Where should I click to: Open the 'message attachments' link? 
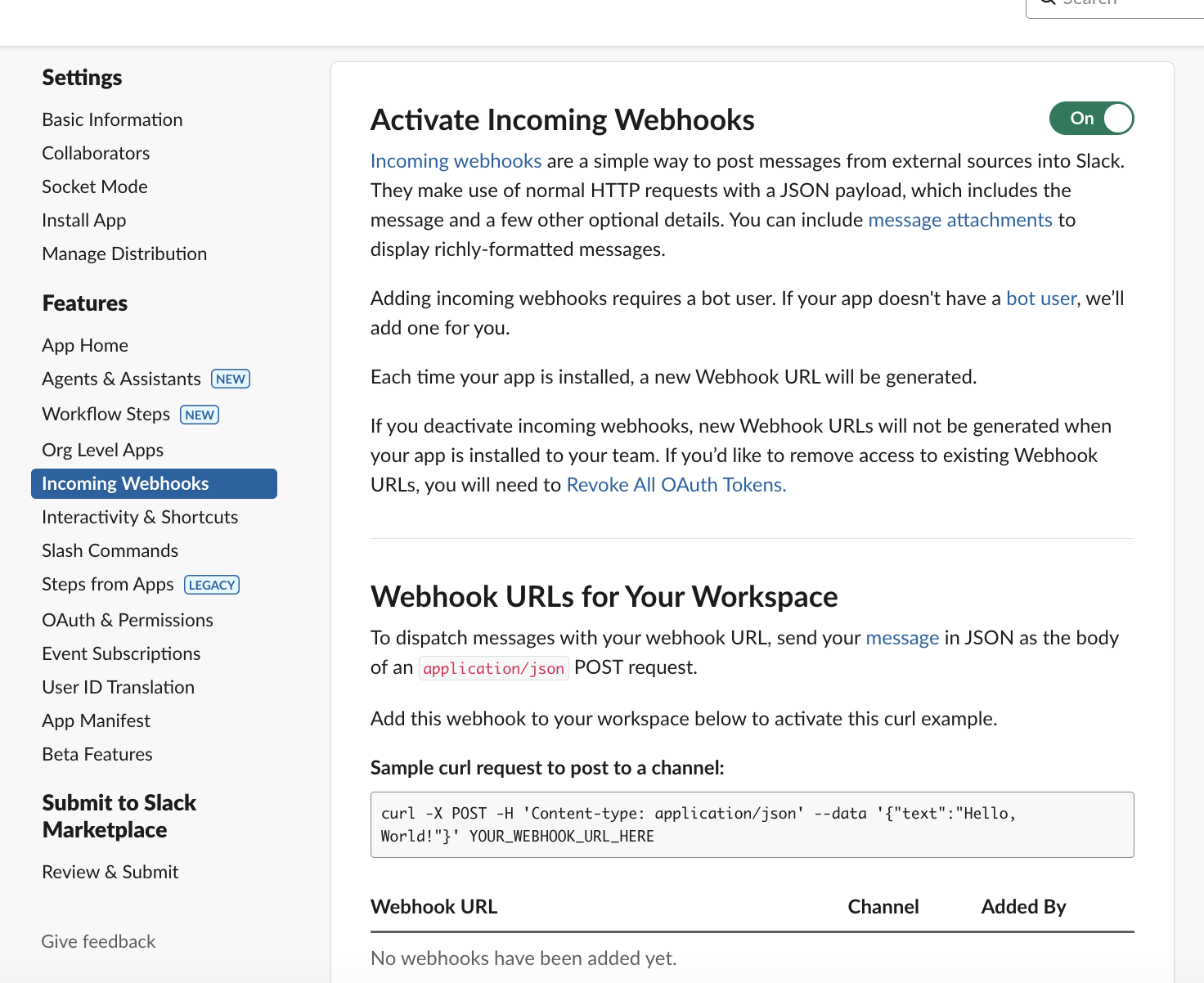pos(960,220)
